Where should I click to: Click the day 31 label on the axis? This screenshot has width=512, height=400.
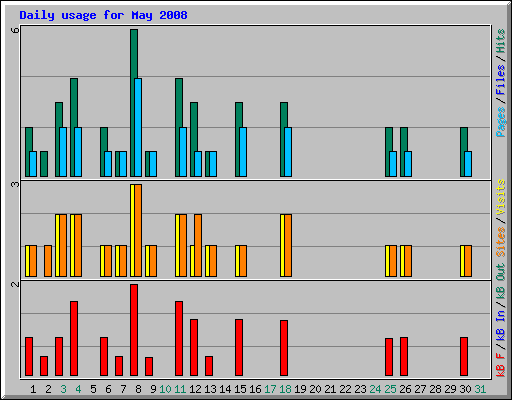click(x=480, y=389)
